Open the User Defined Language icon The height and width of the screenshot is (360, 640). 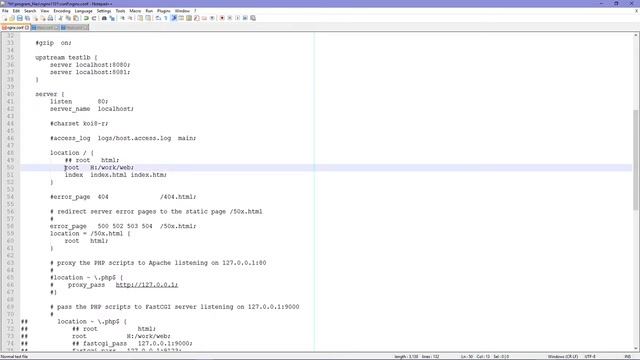point(181,18)
